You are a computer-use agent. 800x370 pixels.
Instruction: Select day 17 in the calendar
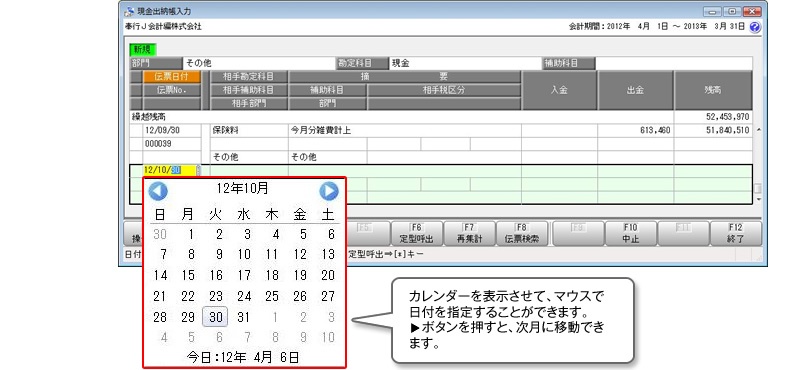[x=244, y=276]
